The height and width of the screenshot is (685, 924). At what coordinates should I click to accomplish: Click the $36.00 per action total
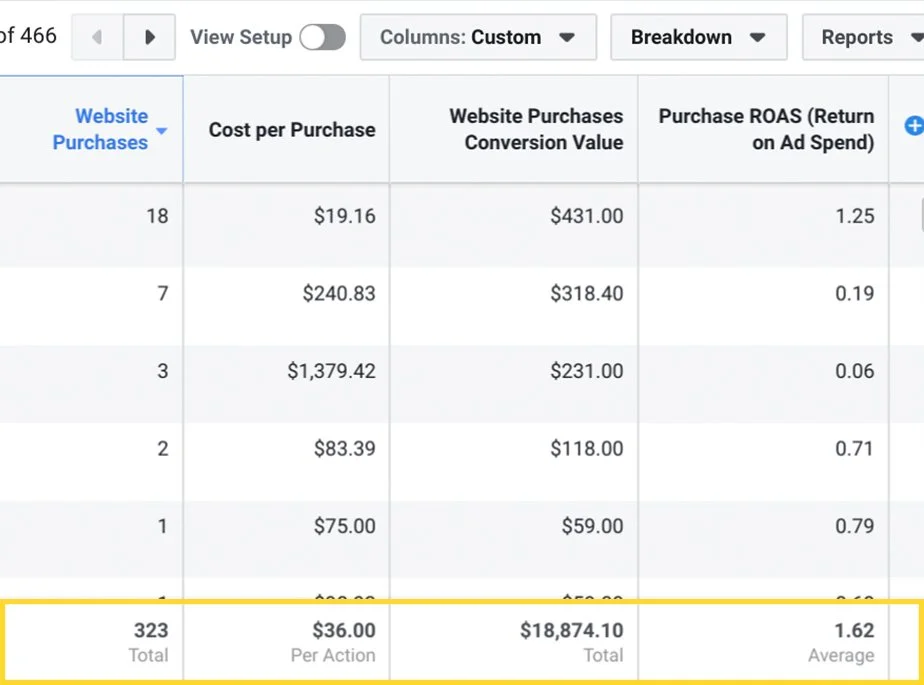point(343,631)
